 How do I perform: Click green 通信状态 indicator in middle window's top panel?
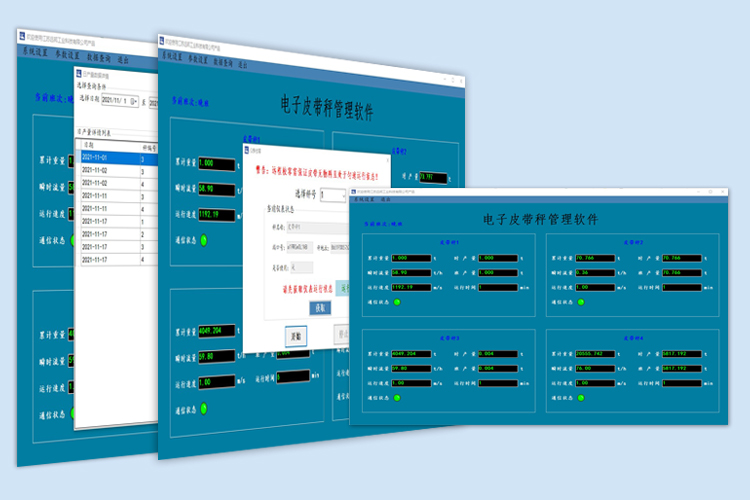tap(203, 239)
